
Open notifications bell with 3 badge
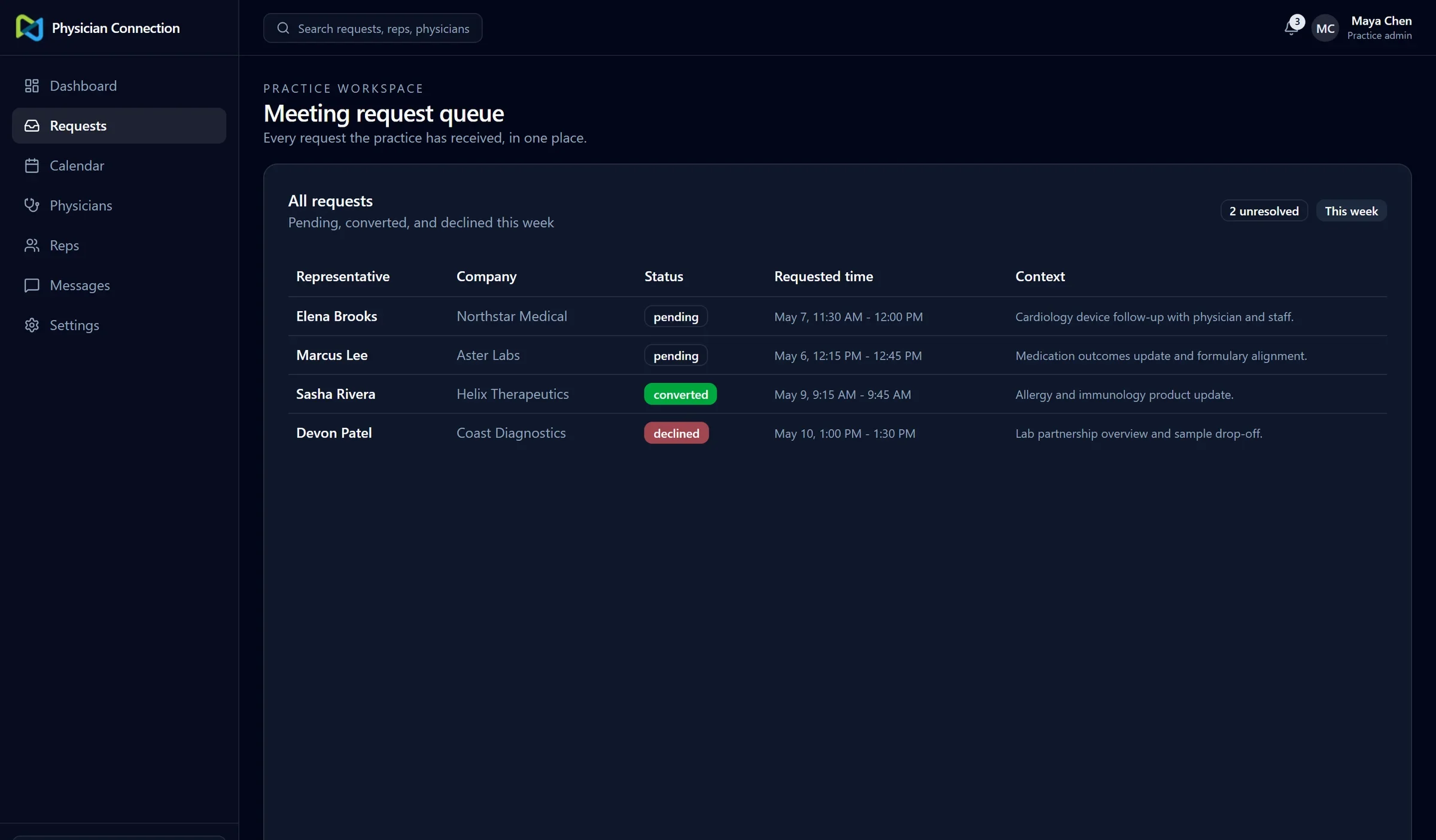pos(1293,26)
